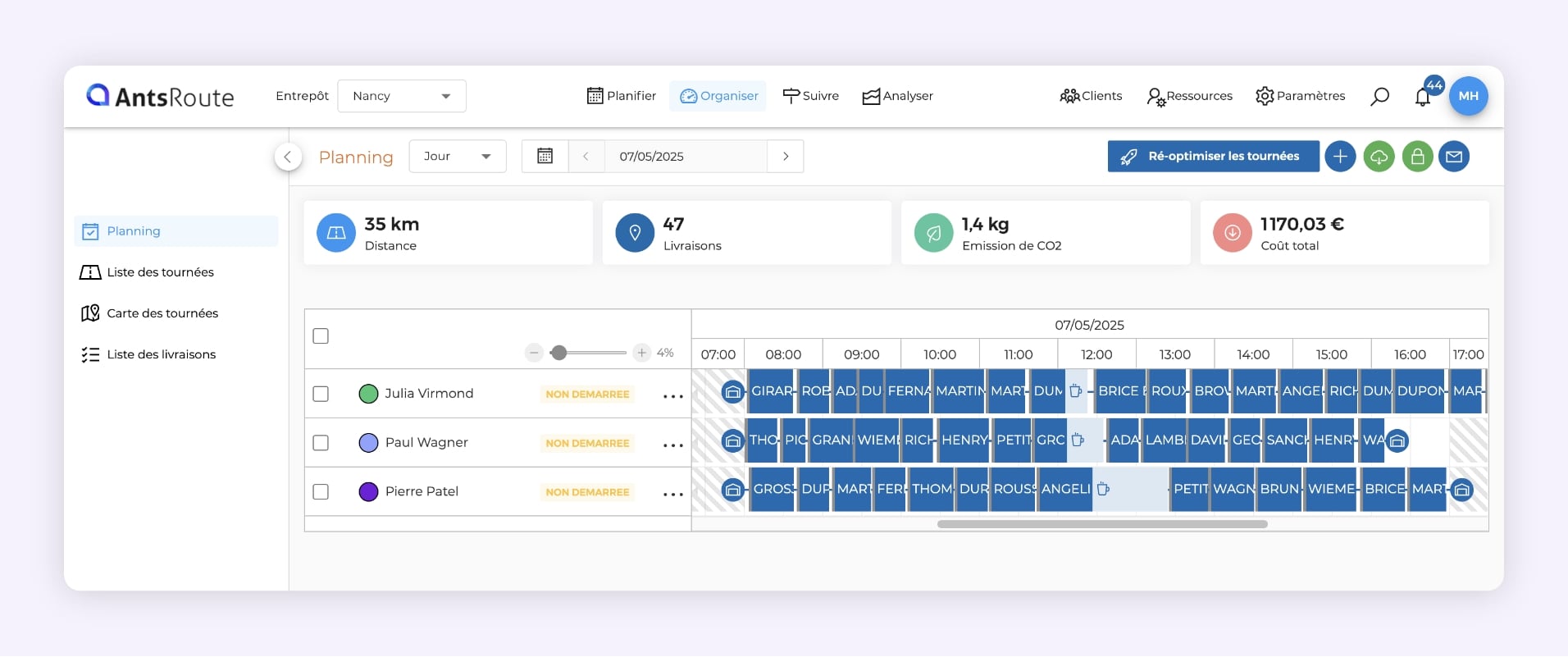
Task: Click the blue plus add button
Action: coord(1340,157)
